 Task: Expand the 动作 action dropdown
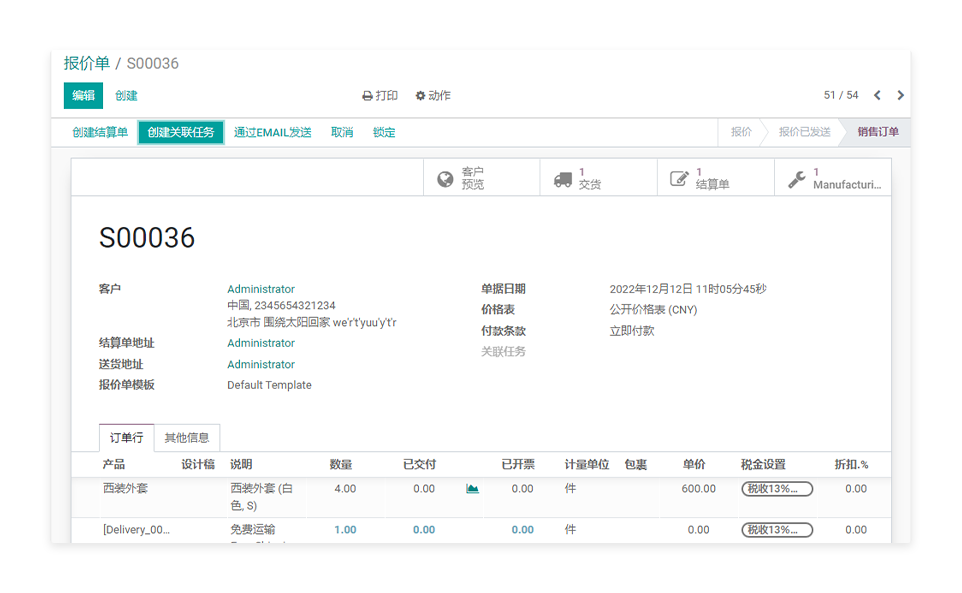pos(433,96)
